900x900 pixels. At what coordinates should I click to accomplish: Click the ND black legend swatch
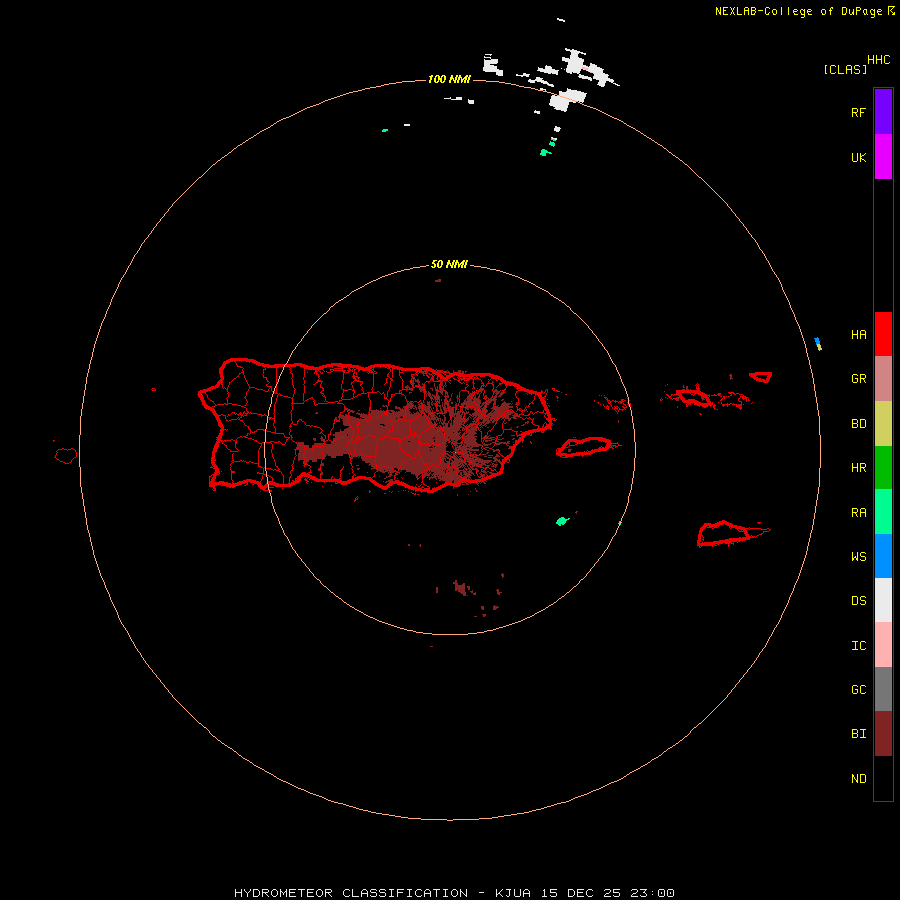(x=883, y=778)
